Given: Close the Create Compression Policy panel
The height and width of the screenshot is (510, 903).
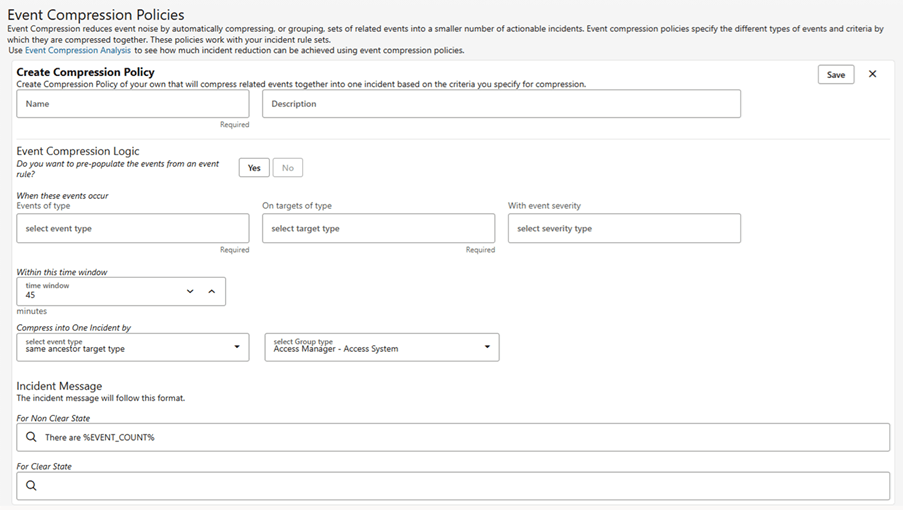Looking at the screenshot, I should click(x=872, y=74).
